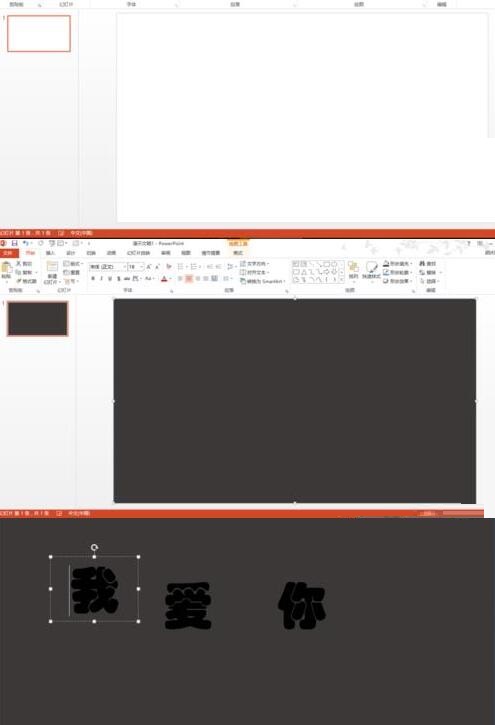Toggle center text alignment
Image resolution: width=495 pixels, height=725 pixels.
click(189, 279)
